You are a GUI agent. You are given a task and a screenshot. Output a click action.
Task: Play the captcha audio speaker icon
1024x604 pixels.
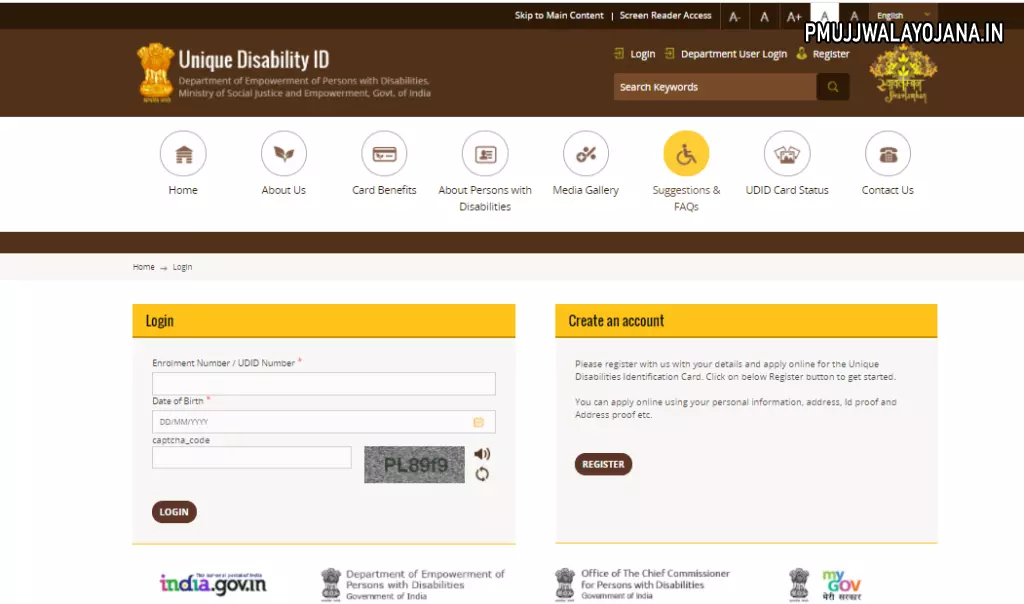[x=481, y=453]
